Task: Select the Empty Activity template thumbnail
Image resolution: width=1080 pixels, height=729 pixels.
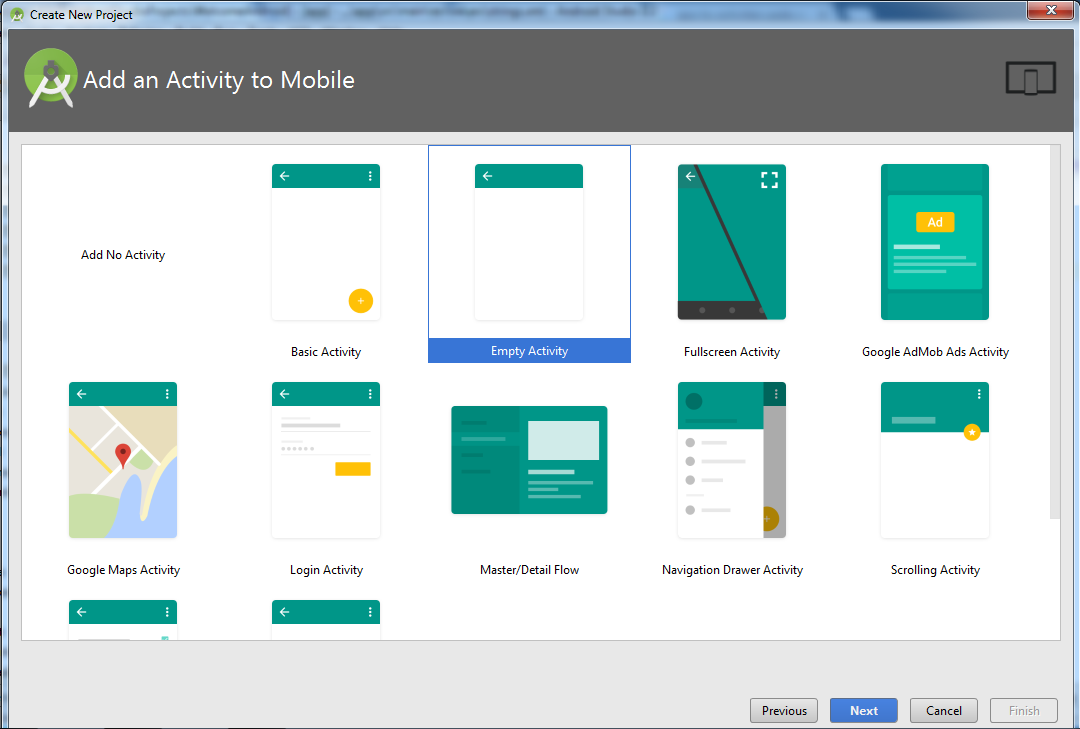Action: coord(529,242)
